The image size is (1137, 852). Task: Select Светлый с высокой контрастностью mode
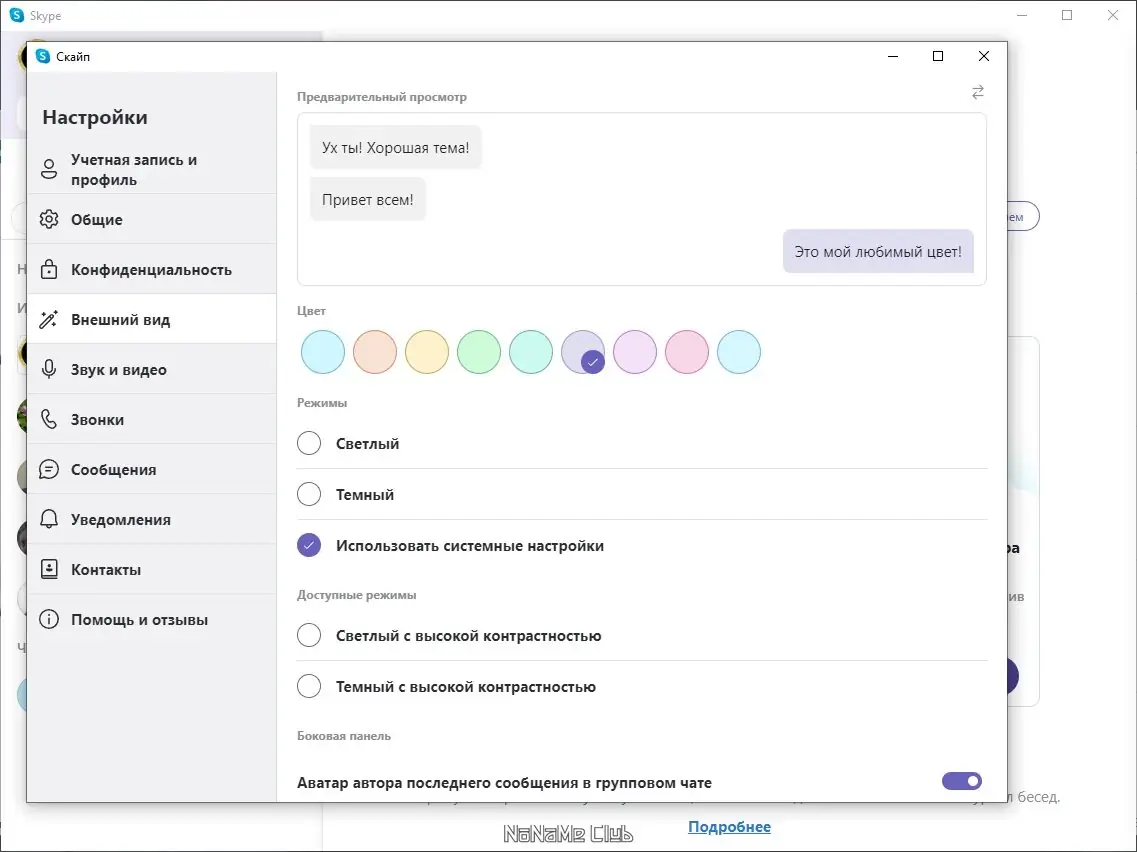pos(309,635)
